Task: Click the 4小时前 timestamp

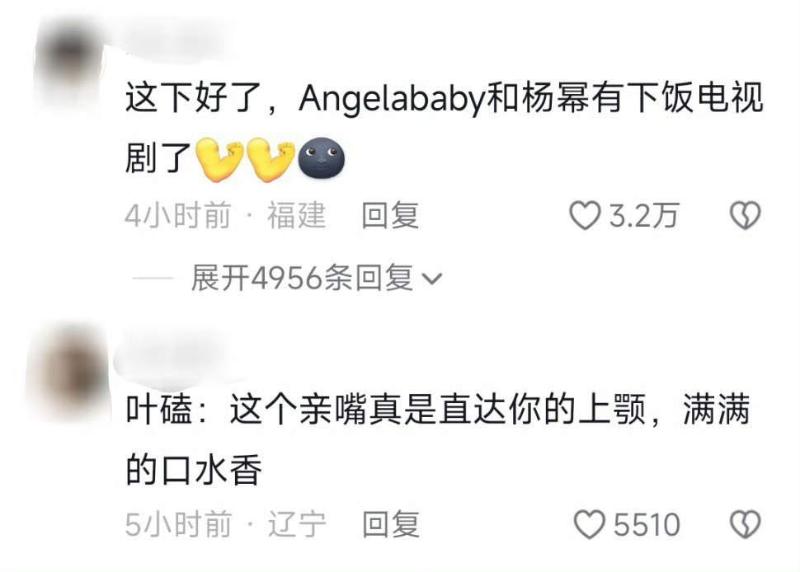Action: click(x=178, y=215)
